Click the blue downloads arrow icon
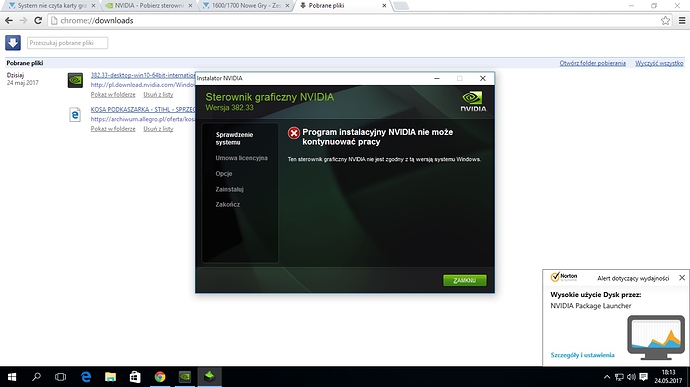The height and width of the screenshot is (387, 690). pos(13,43)
